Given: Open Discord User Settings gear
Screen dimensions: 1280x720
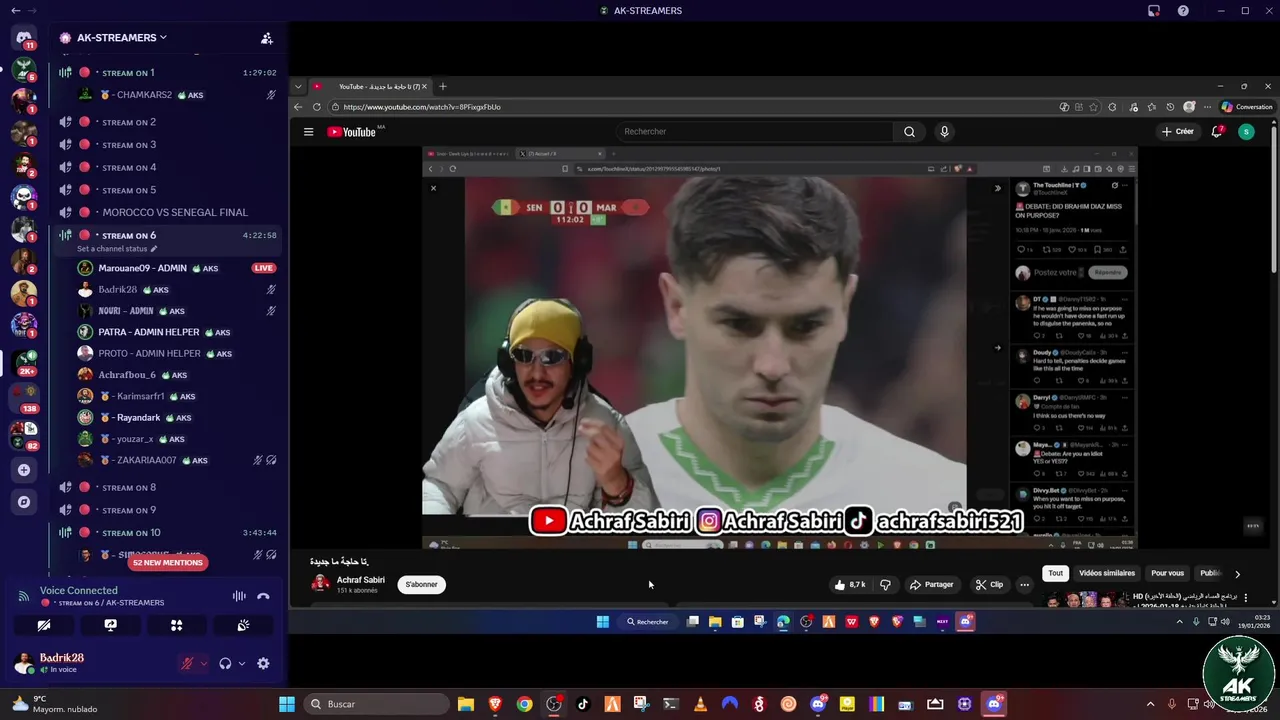Looking at the screenshot, I should 263,663.
